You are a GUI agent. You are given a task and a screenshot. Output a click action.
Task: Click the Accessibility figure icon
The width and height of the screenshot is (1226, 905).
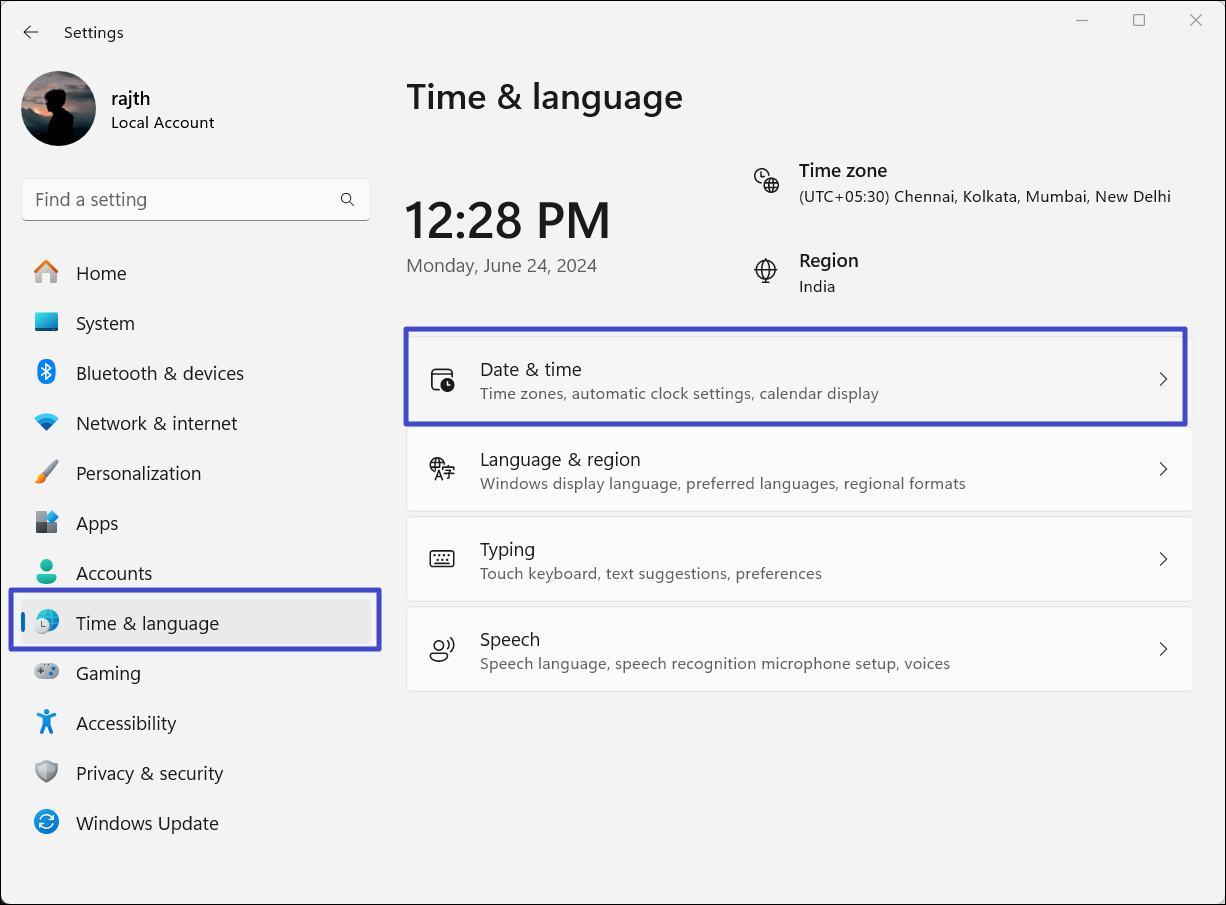pyautogui.click(x=46, y=722)
